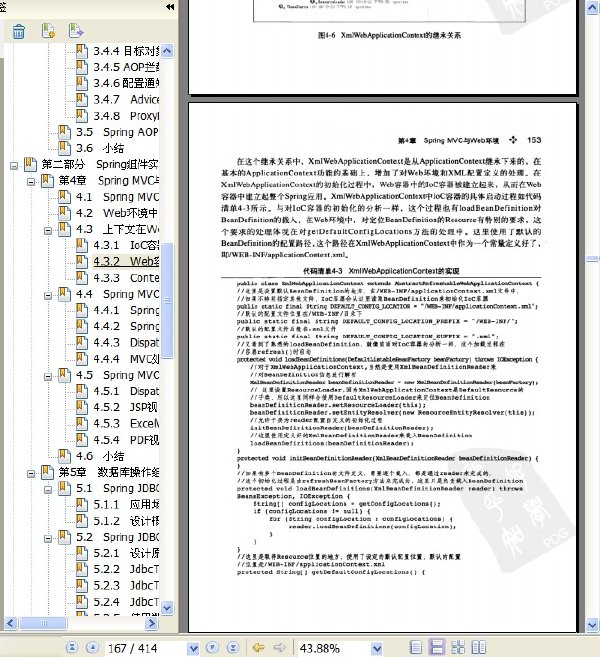Click bookmark icon of 5.2.1 entry
600x657 pixels.
tap(82, 553)
